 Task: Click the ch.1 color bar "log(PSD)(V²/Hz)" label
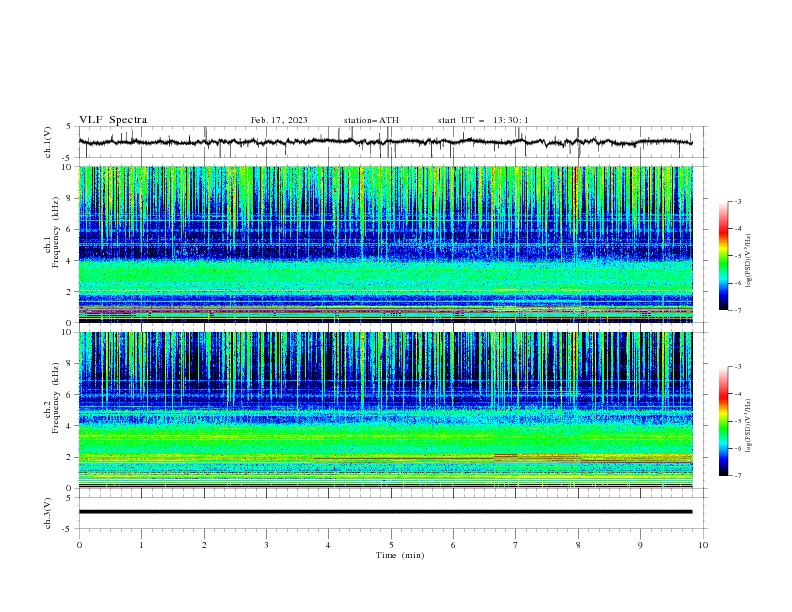click(x=749, y=261)
